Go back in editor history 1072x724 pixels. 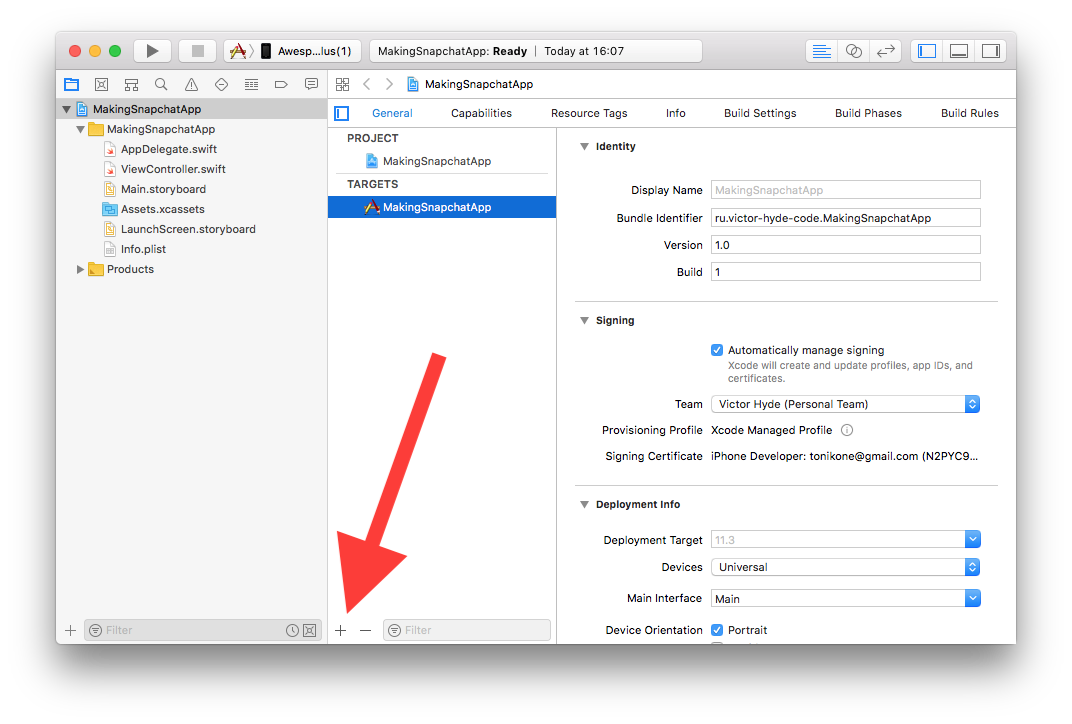click(367, 84)
